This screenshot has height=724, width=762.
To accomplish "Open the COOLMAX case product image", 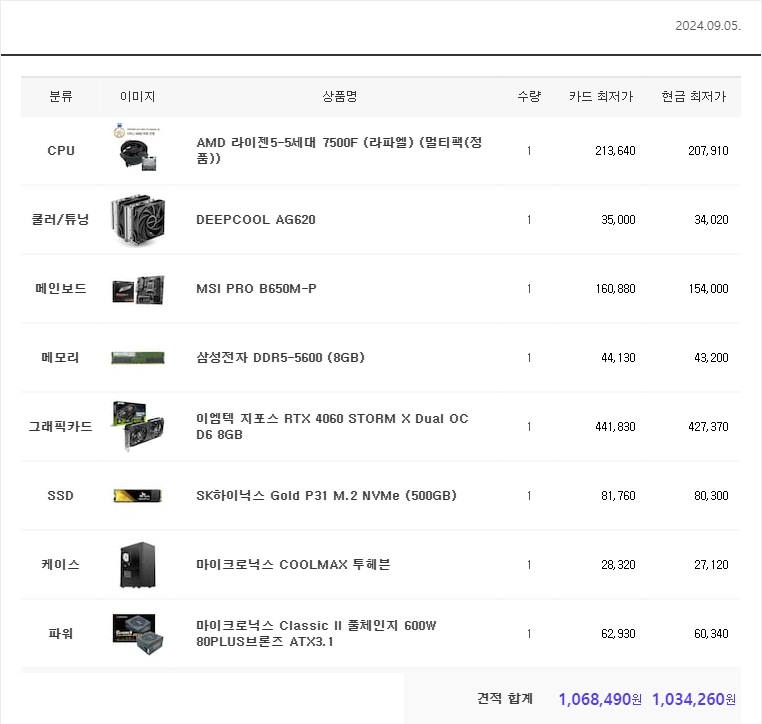I will pos(137,564).
